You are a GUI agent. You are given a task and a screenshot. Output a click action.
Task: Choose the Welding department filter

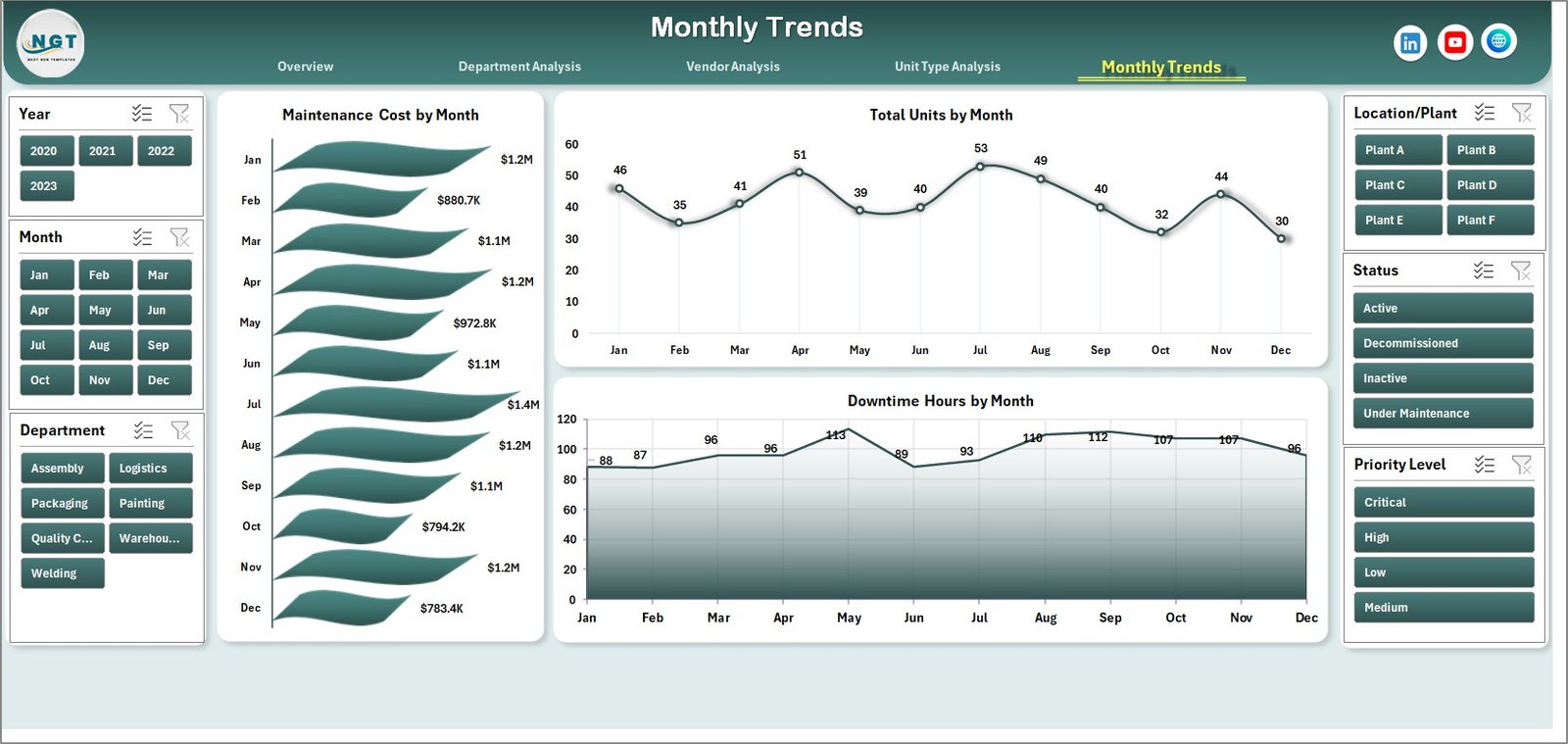pos(61,573)
